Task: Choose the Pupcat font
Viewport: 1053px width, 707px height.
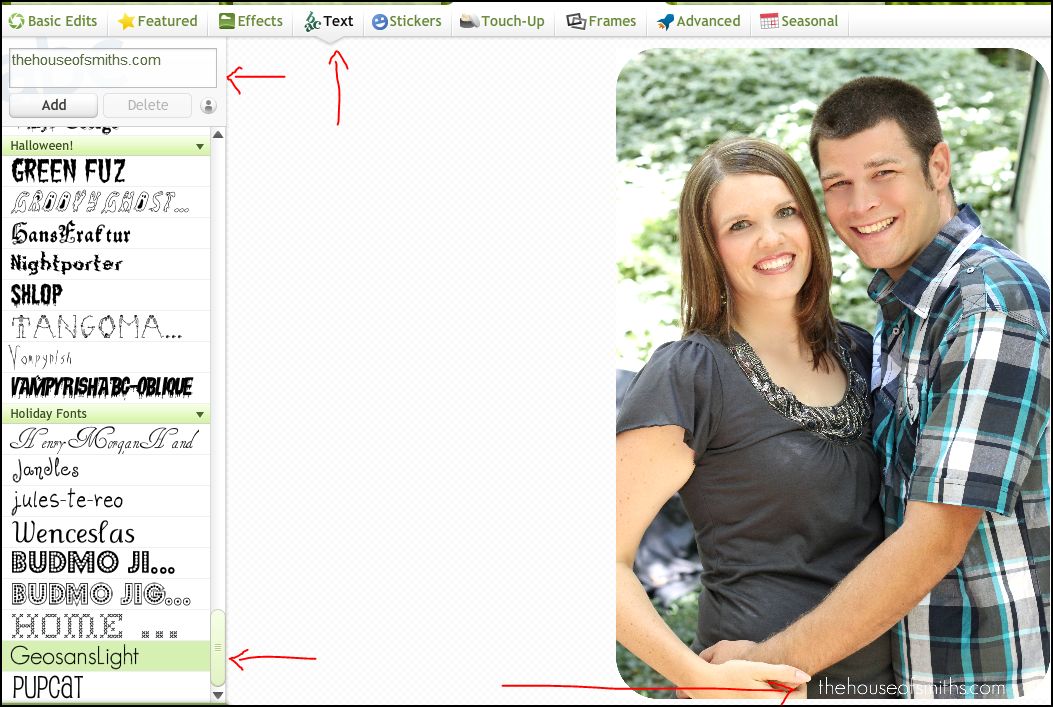Action: [106, 687]
